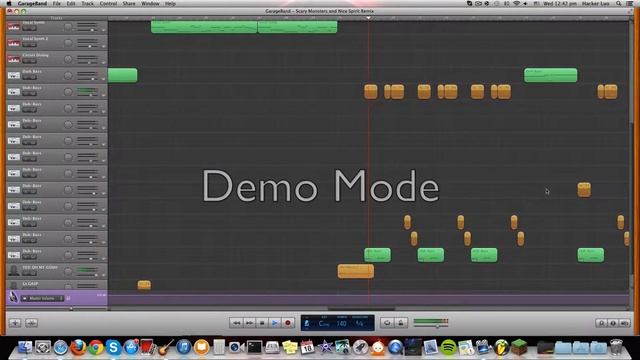The image size is (640, 360).
Task: Open the Share menu
Action: click(x=129, y=3)
